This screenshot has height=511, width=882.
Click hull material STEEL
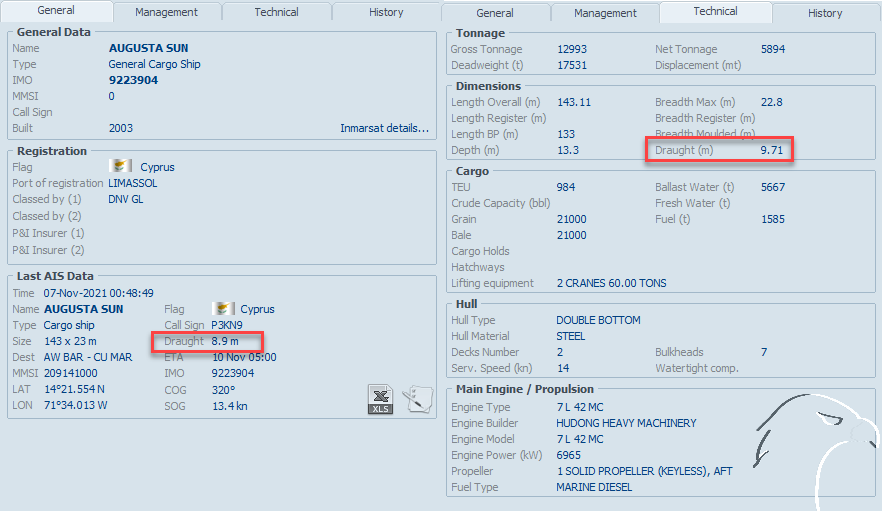570,336
